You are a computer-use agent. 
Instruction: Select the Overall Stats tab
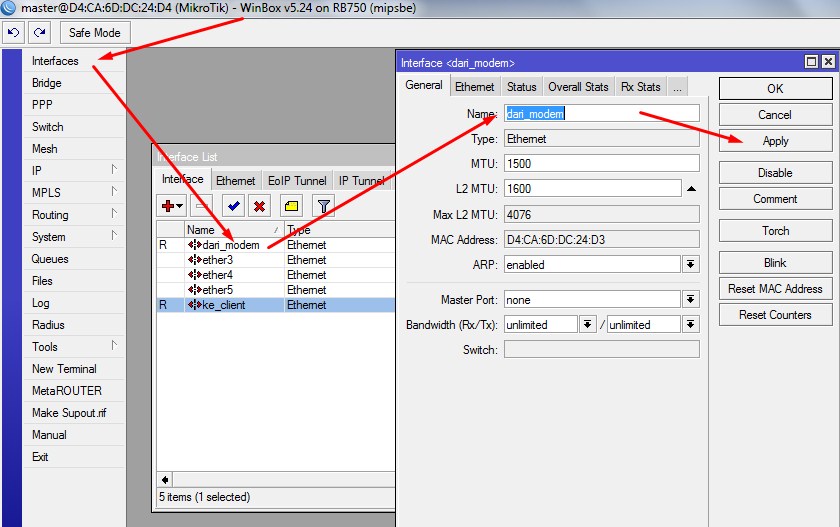(578, 87)
